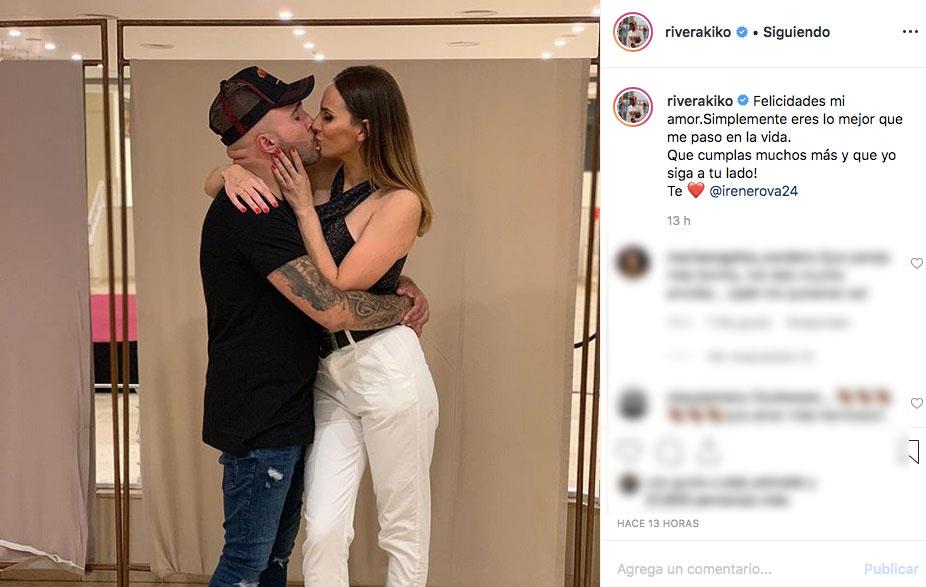Screen dimensions: 926x587
Task: Click the verified badge beside header username
Action: click(742, 32)
